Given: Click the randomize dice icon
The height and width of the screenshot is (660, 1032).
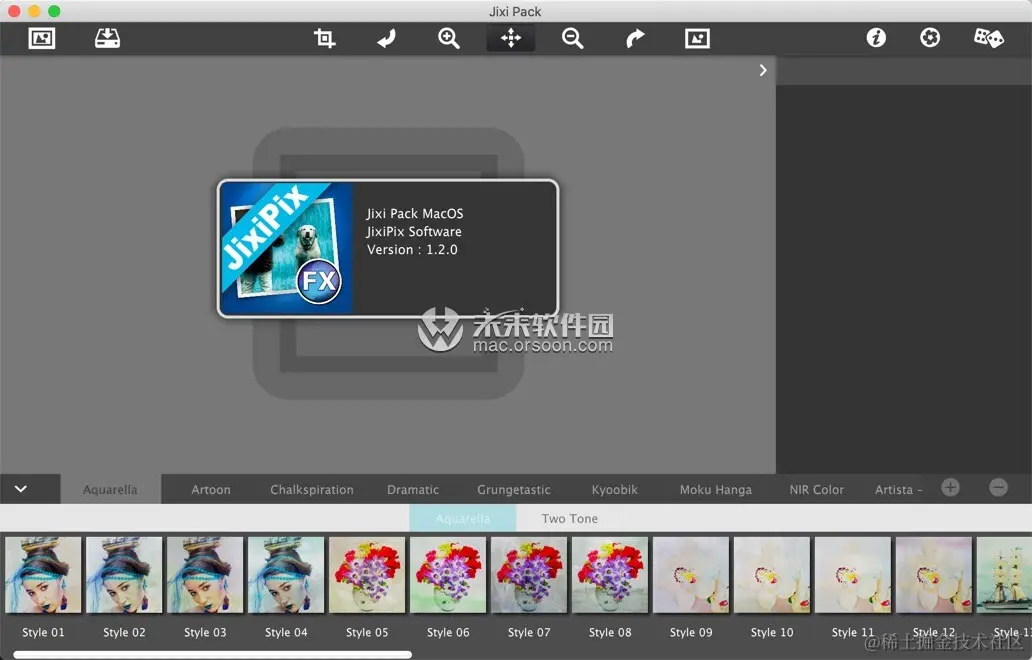Looking at the screenshot, I should [989, 38].
